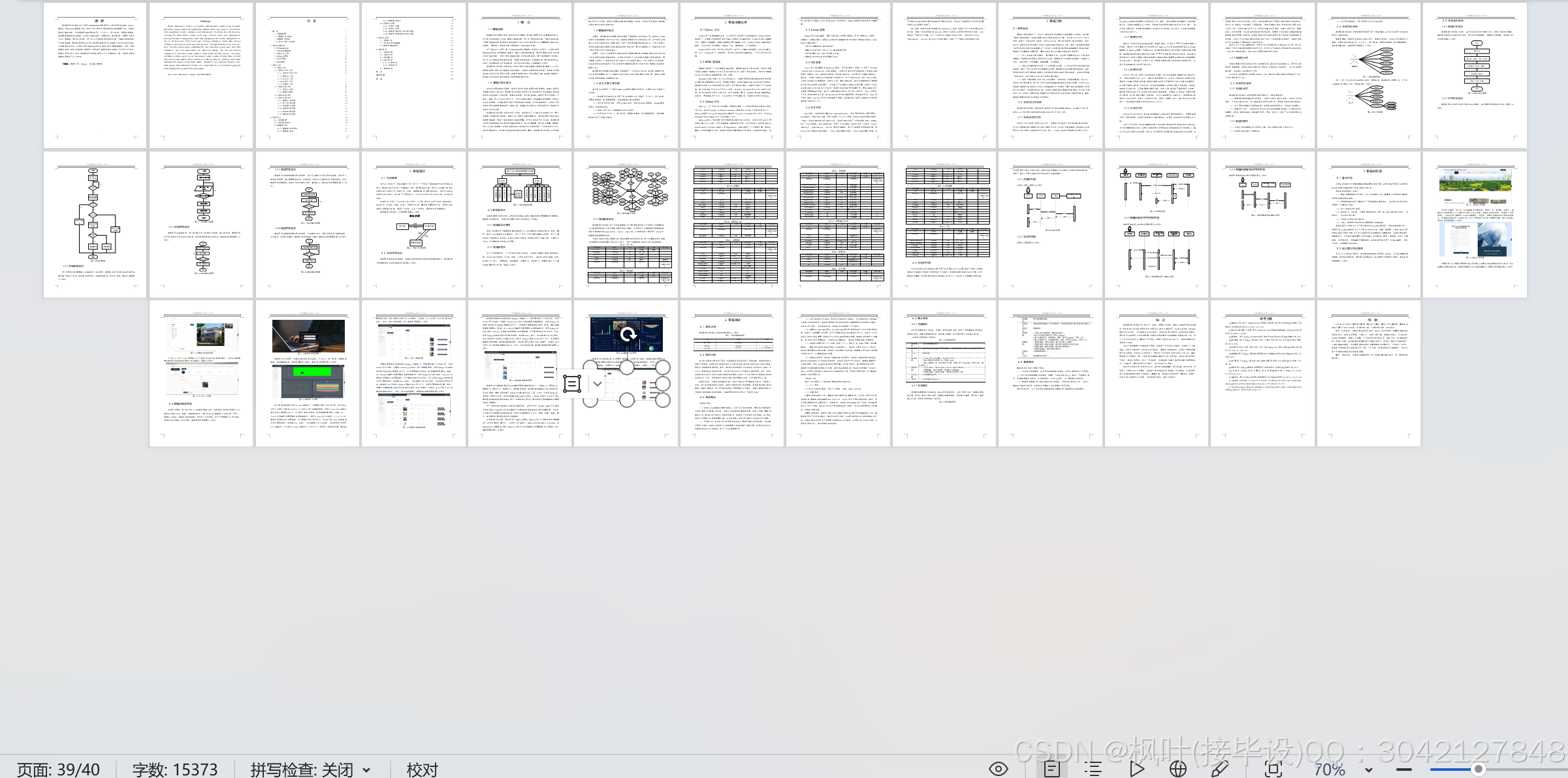
Task: Click the top-right image resize handle
Action: pyautogui.click(x=663, y=367)
